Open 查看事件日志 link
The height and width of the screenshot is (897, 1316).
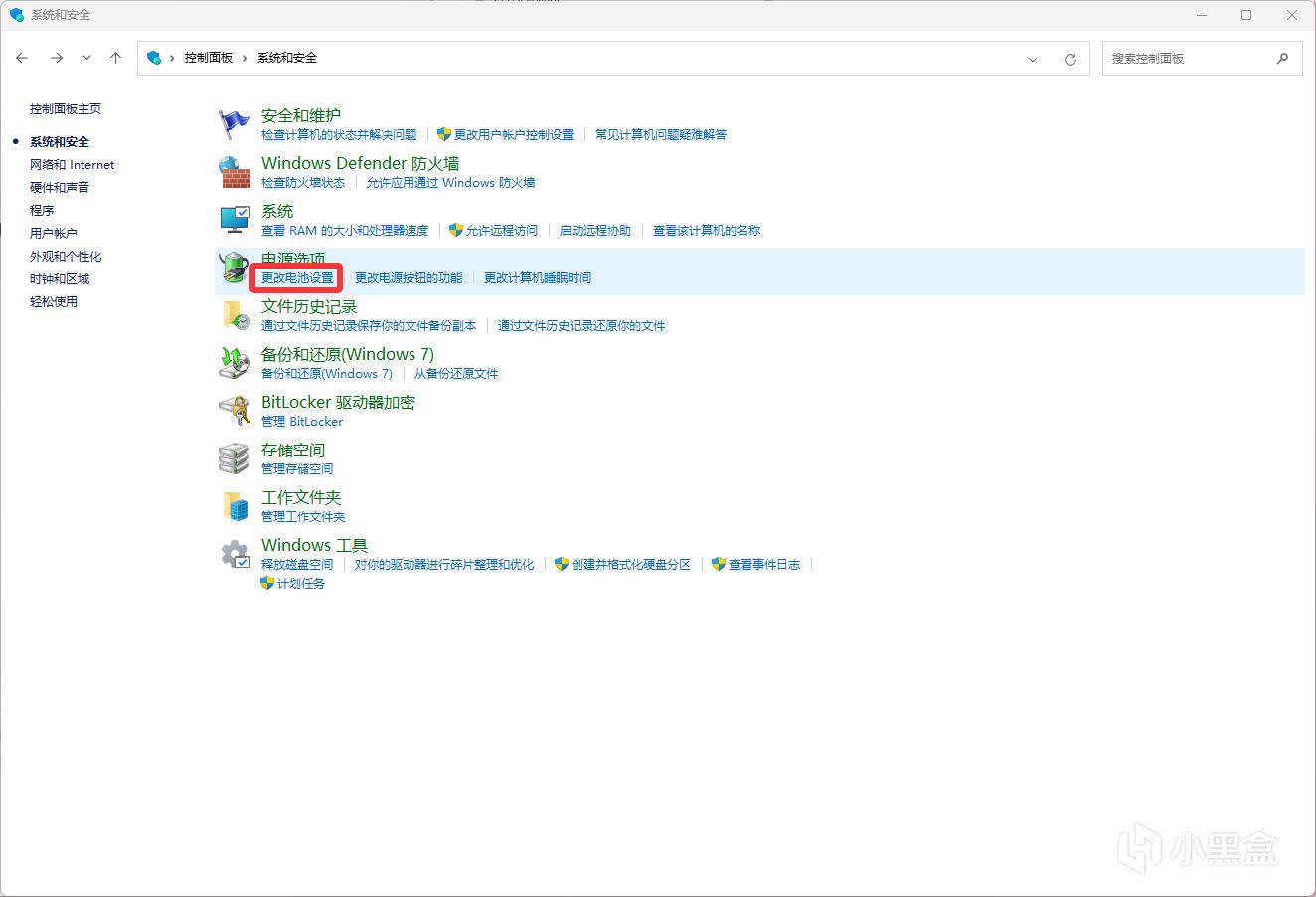764,565
